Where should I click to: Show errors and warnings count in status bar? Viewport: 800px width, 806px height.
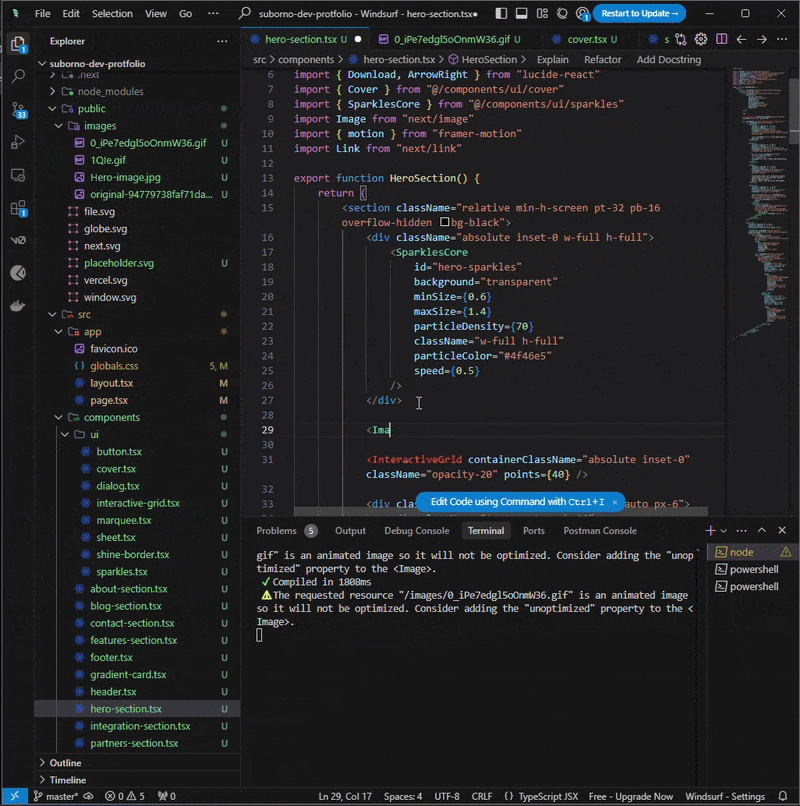(125, 796)
